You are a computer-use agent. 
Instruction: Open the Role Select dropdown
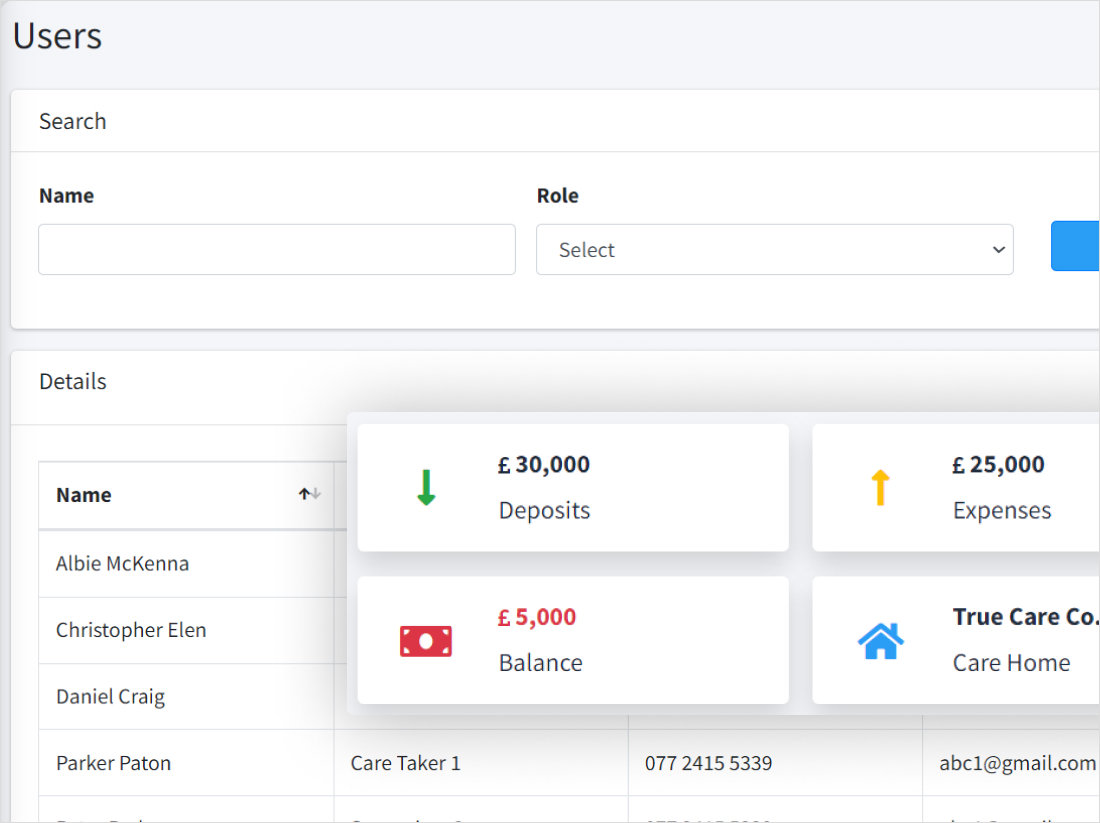tap(774, 250)
